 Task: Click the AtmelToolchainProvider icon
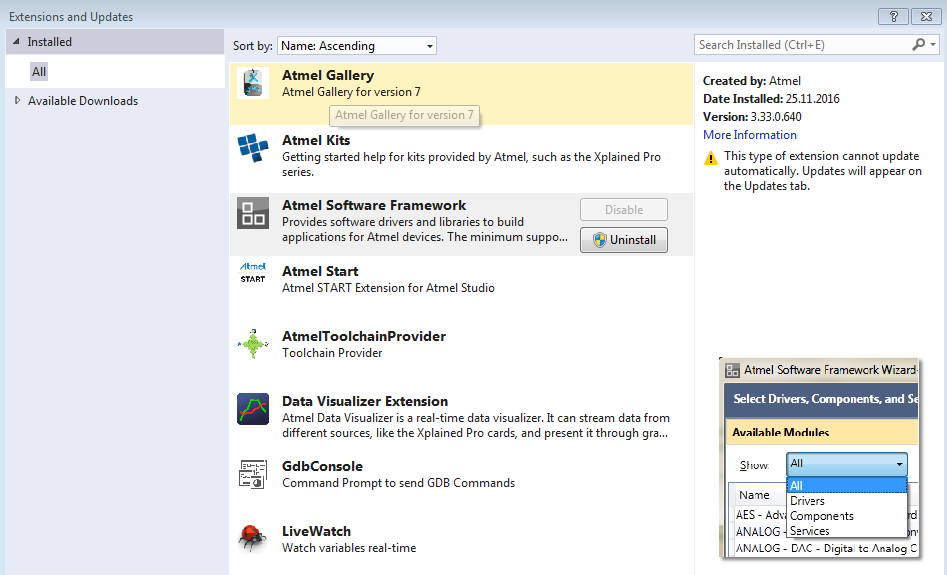(x=252, y=344)
